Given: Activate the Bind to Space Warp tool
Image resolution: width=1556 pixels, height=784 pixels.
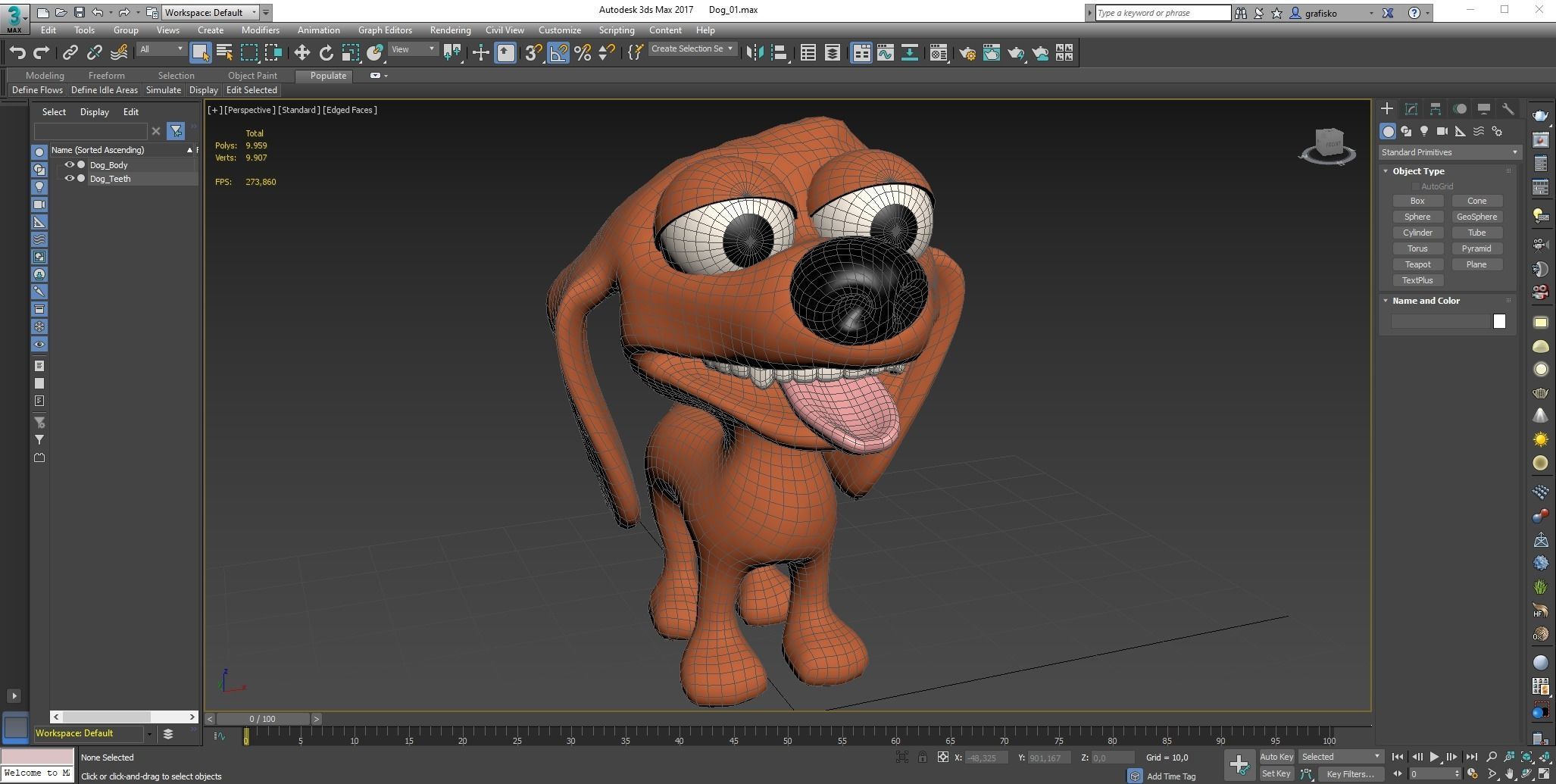Looking at the screenshot, I should pos(119,52).
